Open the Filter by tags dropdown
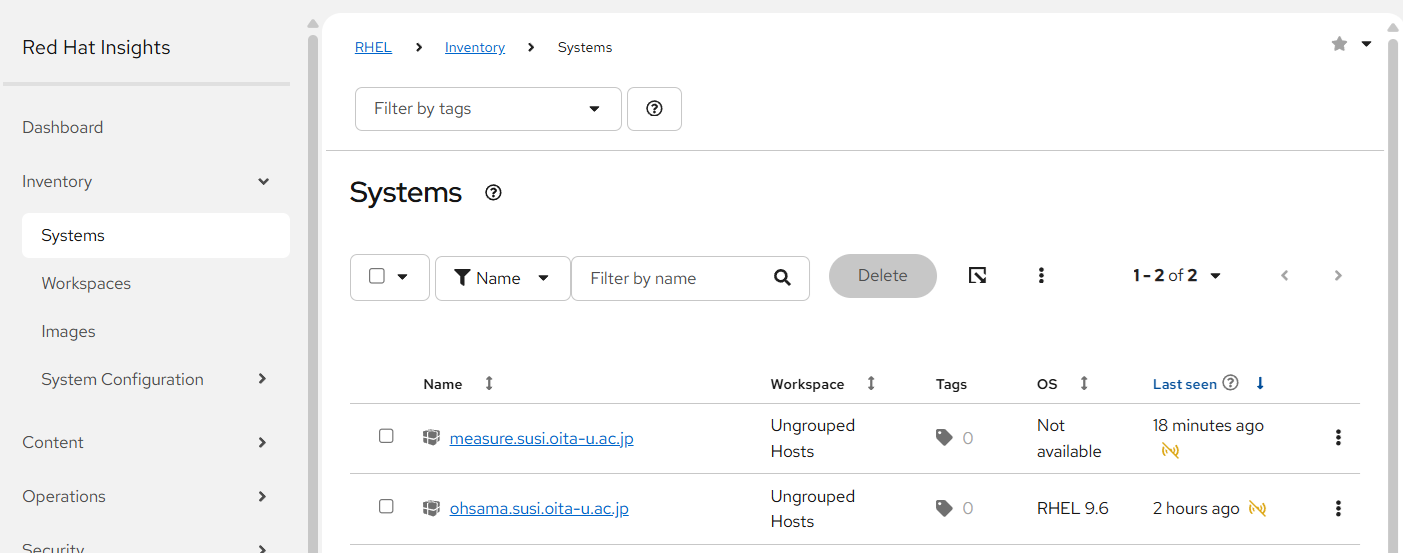1403x553 pixels. click(x=488, y=109)
